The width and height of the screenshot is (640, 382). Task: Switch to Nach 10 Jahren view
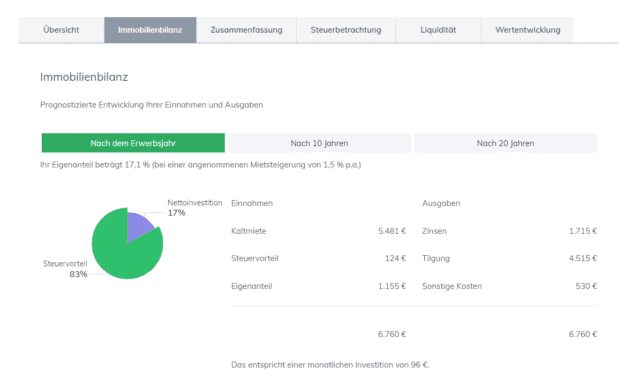point(319,143)
